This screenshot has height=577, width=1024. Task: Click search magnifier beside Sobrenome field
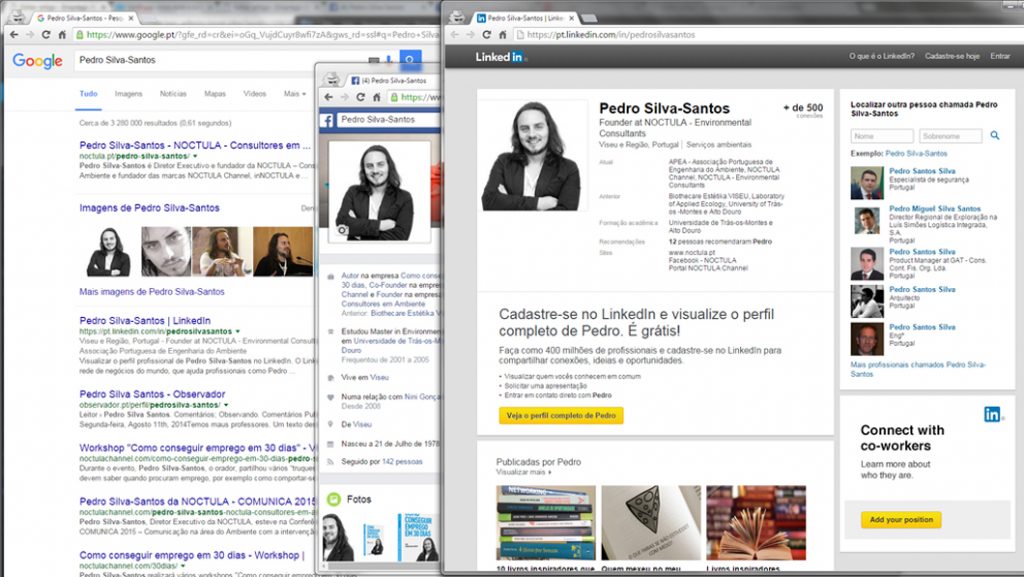tap(995, 135)
